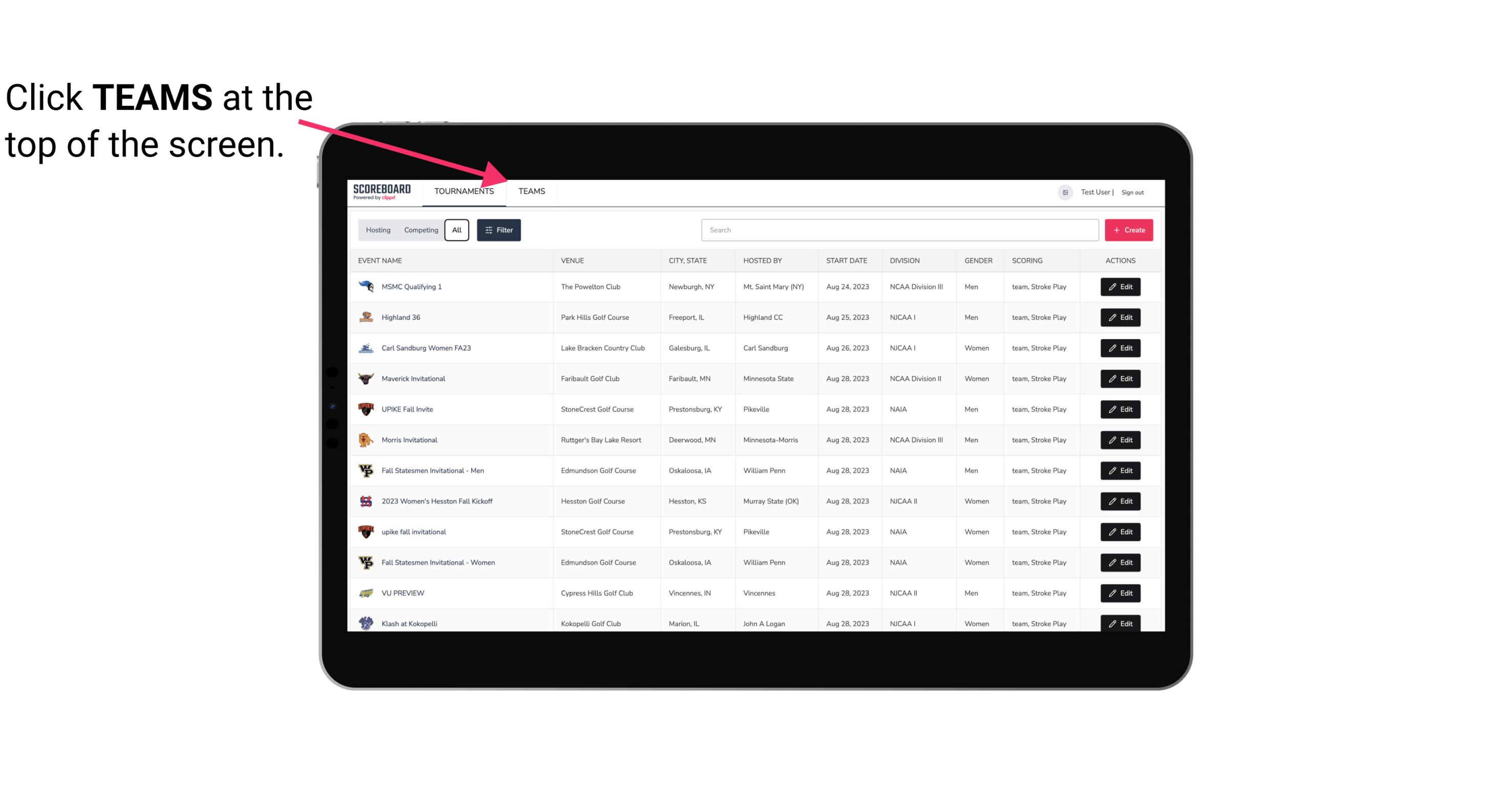Click the Create button

(x=1128, y=230)
